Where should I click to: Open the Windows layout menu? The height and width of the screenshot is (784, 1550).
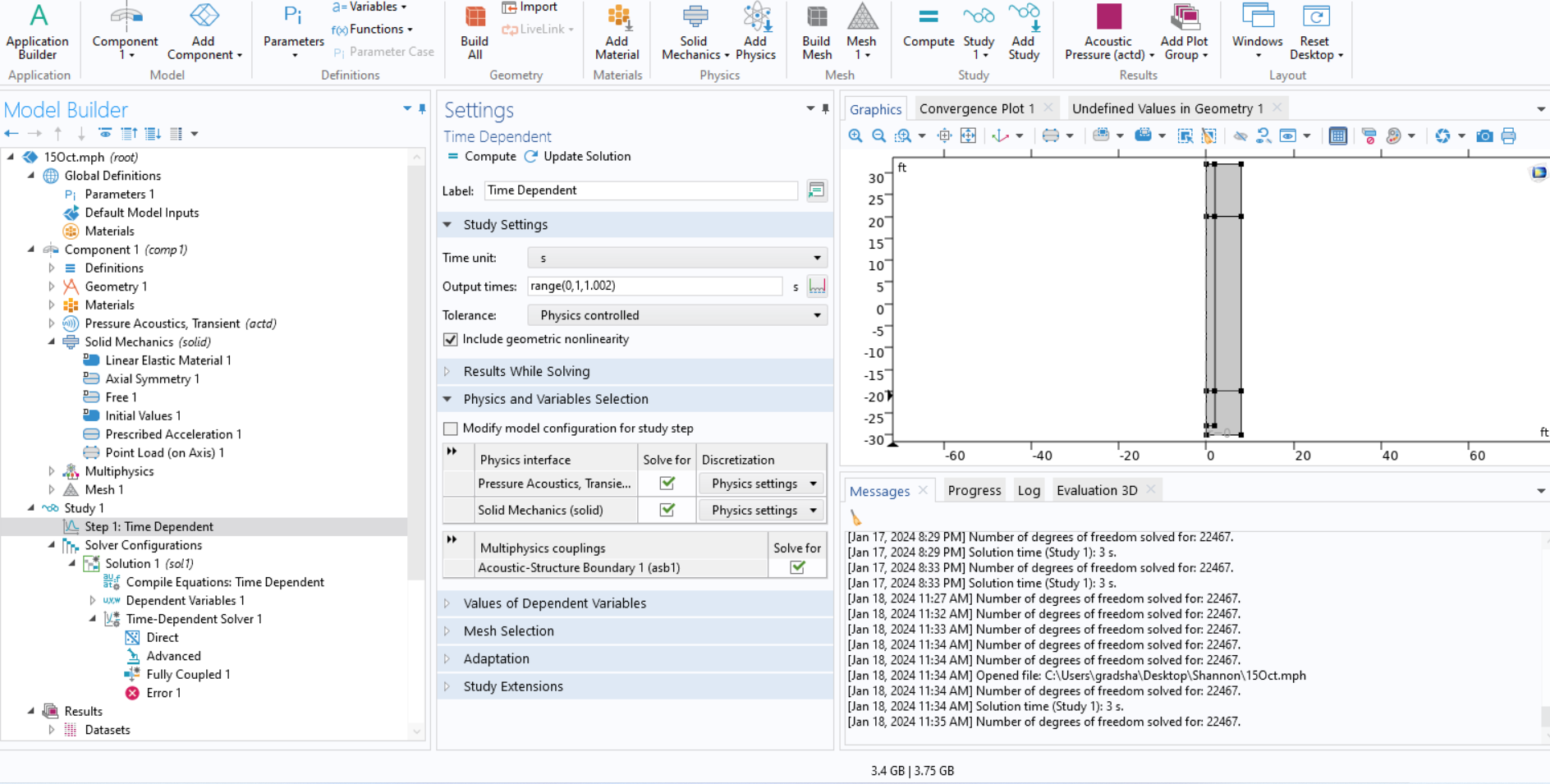point(1257,33)
